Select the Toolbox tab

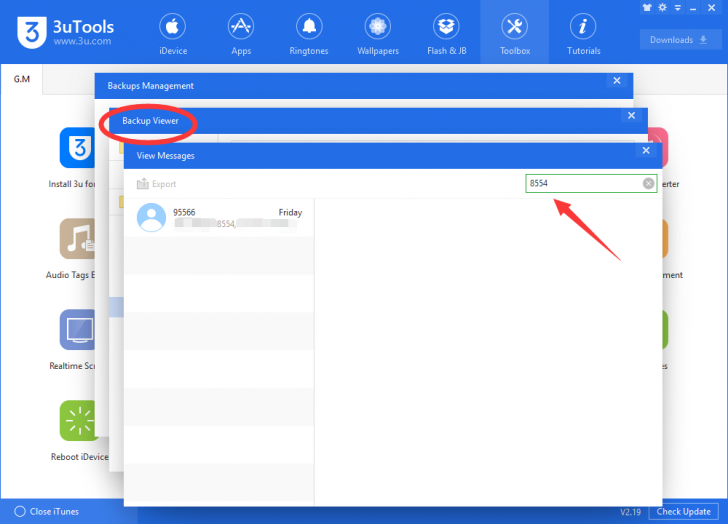click(514, 32)
